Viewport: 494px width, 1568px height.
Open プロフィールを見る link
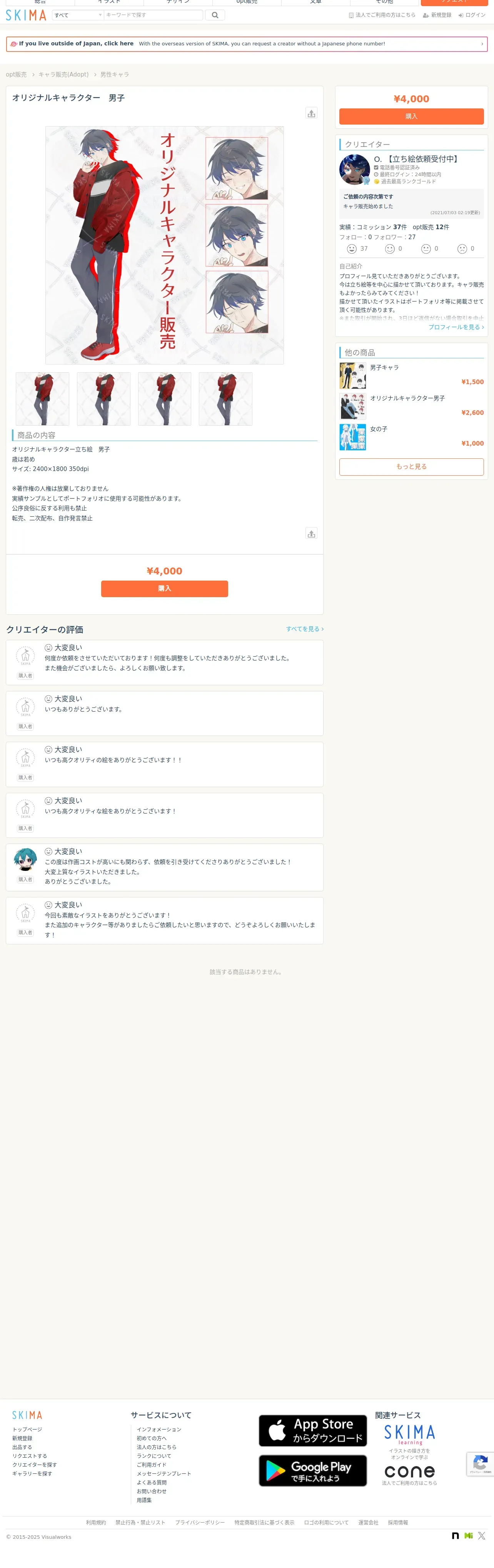click(x=456, y=328)
